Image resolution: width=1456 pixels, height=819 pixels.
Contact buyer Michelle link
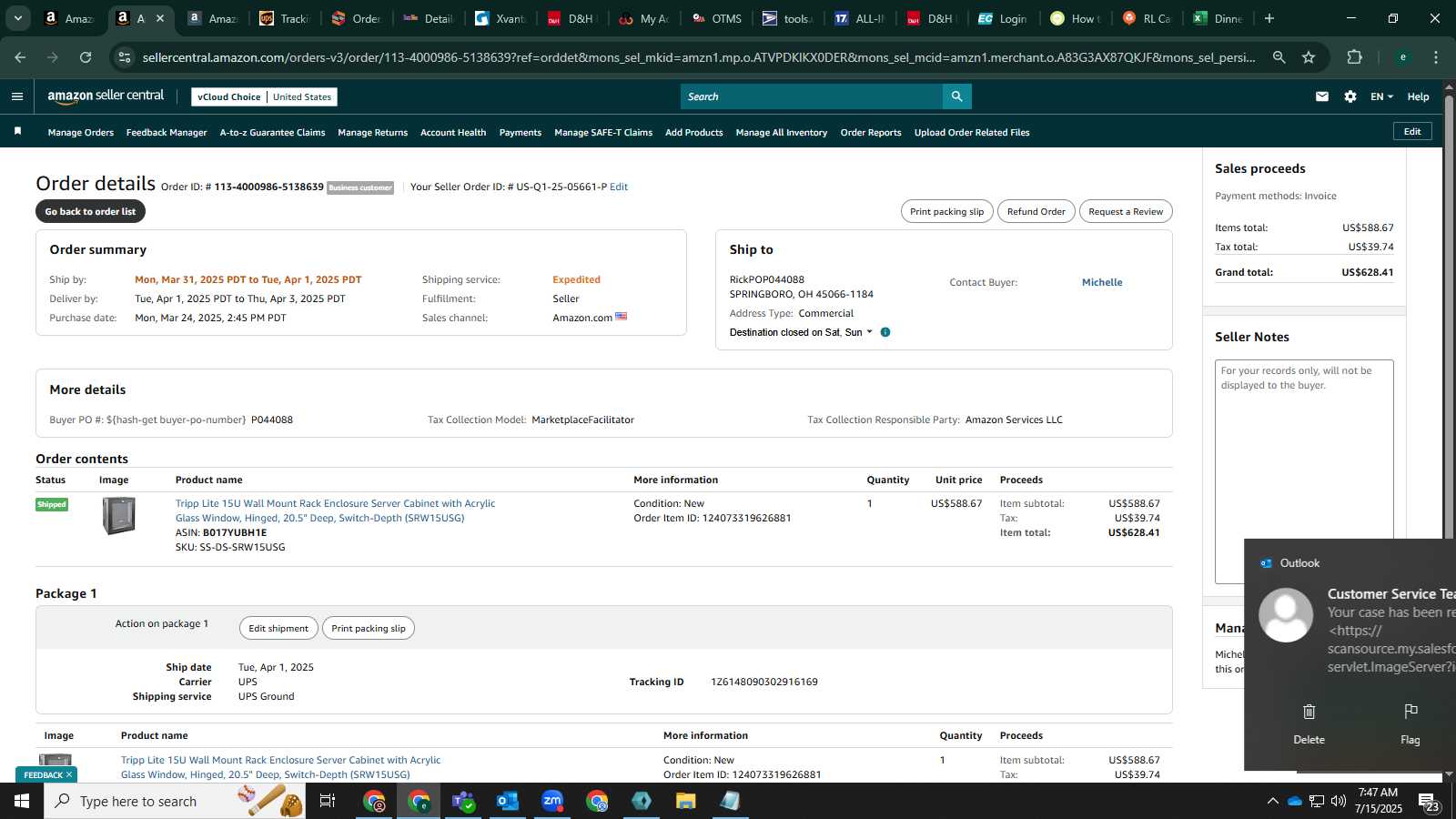[x=1102, y=282]
